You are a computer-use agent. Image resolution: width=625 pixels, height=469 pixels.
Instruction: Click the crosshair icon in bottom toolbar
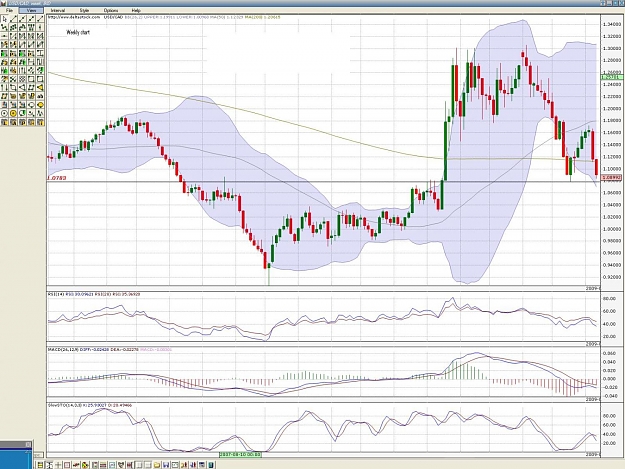(x=58, y=465)
